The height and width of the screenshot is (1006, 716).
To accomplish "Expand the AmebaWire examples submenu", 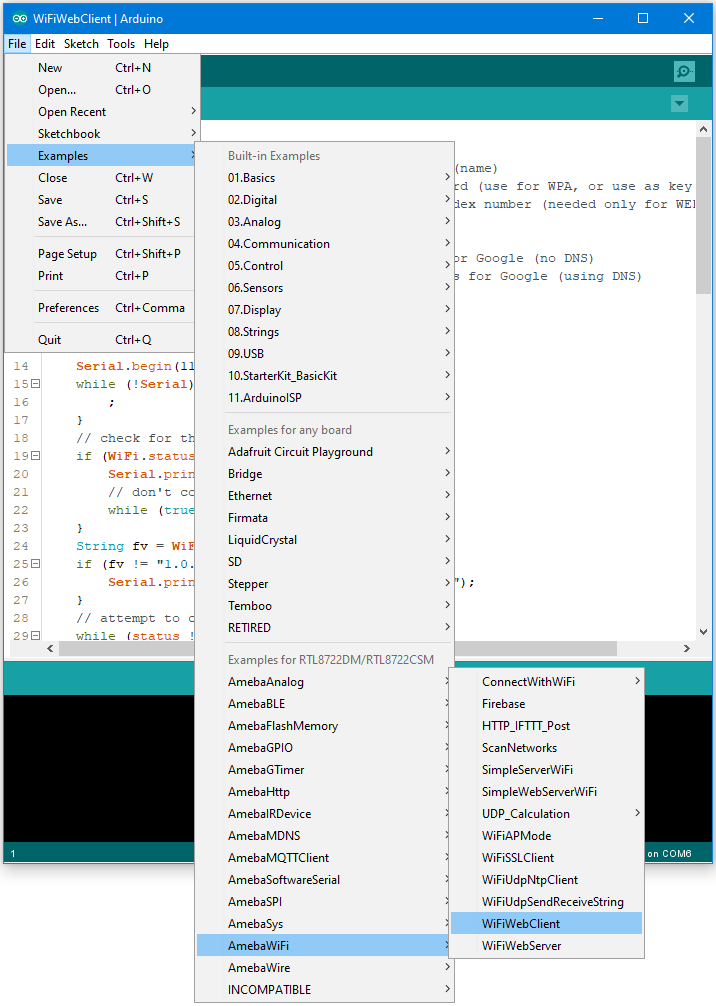I will pos(325,968).
